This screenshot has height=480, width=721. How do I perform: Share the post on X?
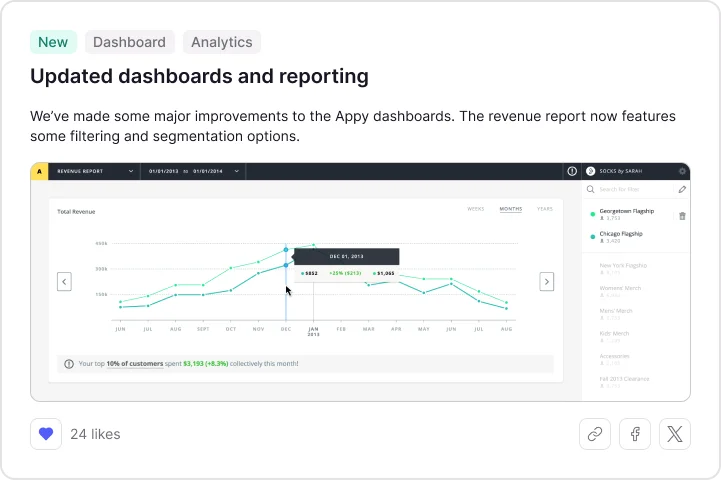click(675, 434)
